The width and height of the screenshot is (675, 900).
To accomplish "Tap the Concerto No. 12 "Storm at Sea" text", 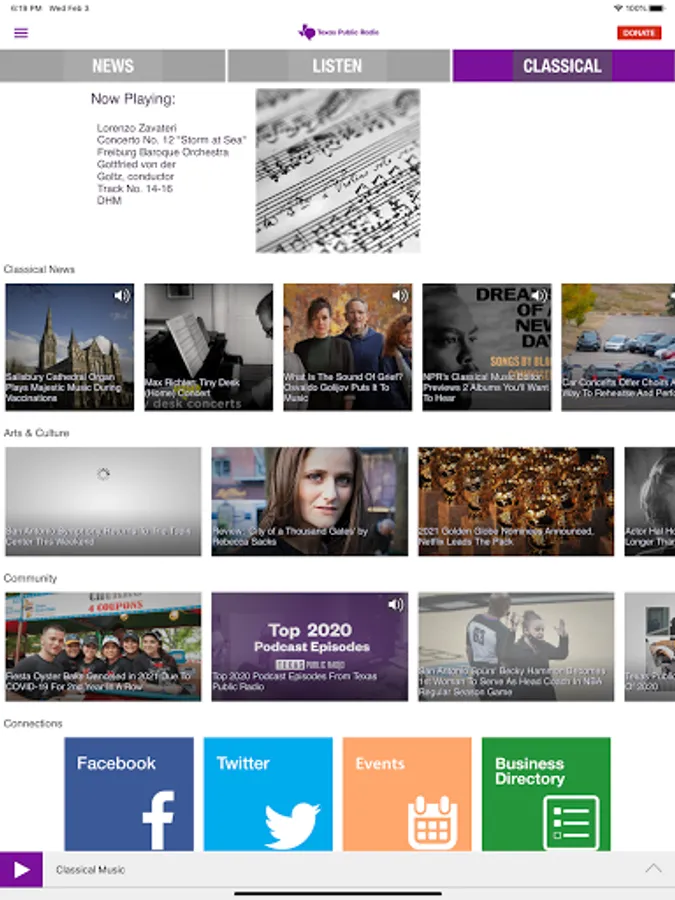I will click(171, 140).
